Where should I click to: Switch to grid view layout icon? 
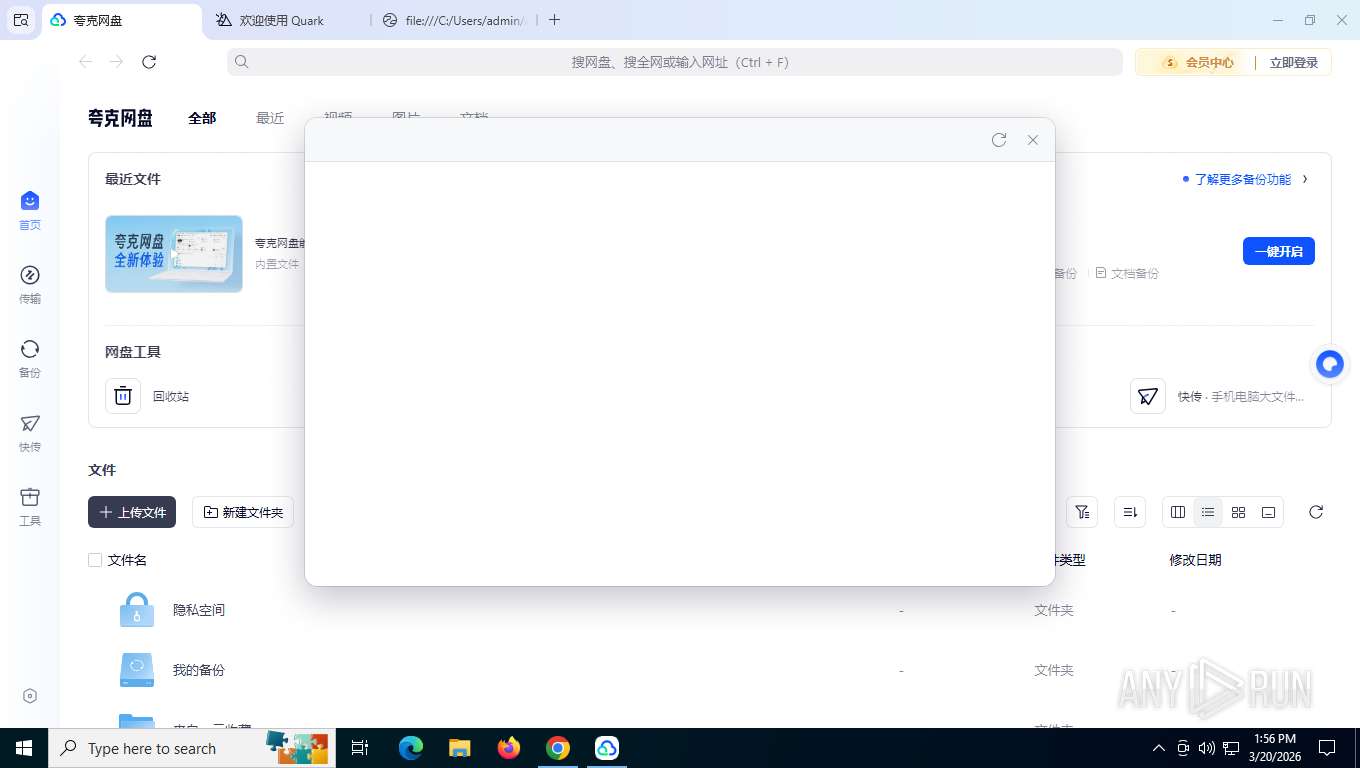point(1239,512)
